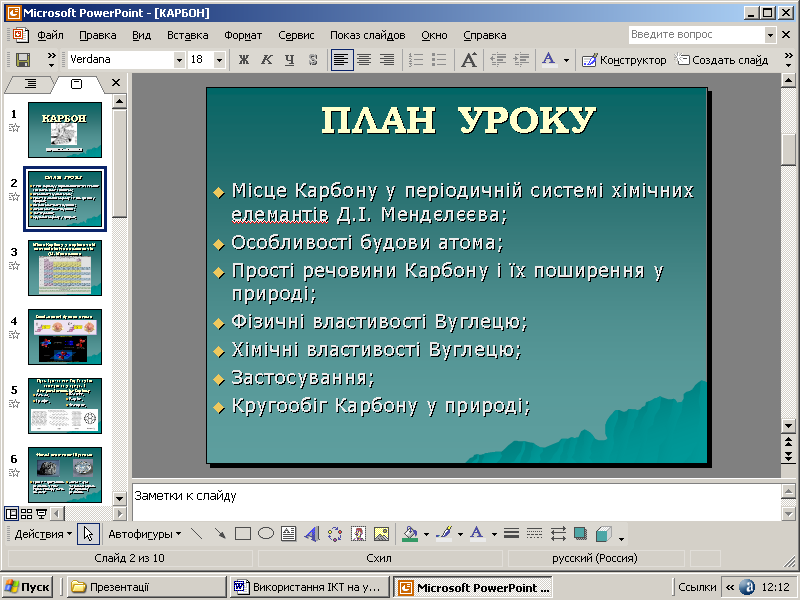Toggle bold formatting (Ж)

point(244,60)
